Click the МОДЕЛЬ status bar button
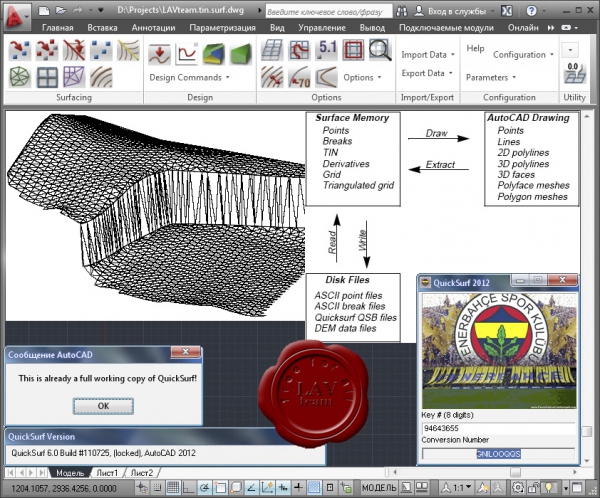Screen dimensions: 600x498 [379, 488]
